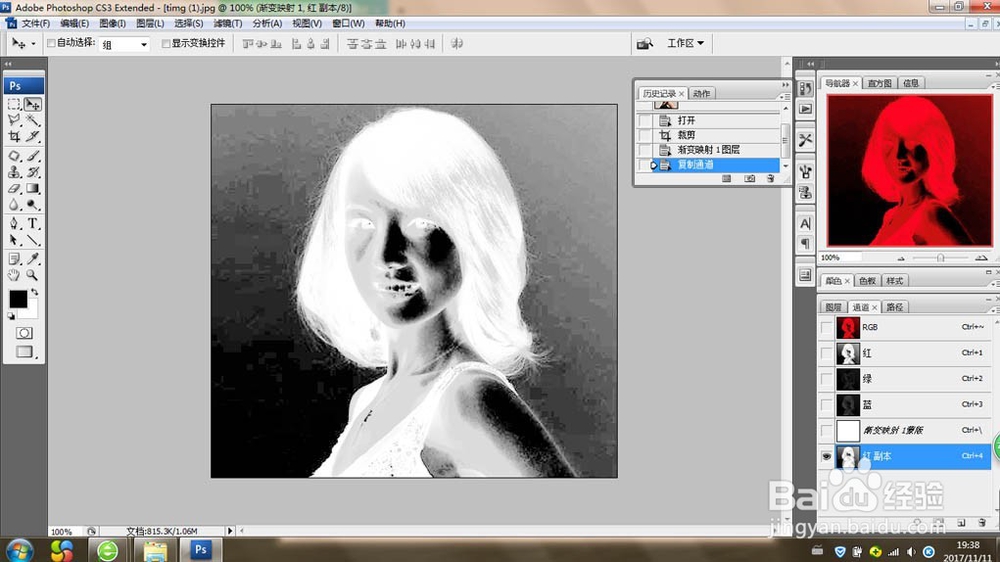Show the 红 channel visibility
The height and width of the screenshot is (562, 1000).
[827, 353]
